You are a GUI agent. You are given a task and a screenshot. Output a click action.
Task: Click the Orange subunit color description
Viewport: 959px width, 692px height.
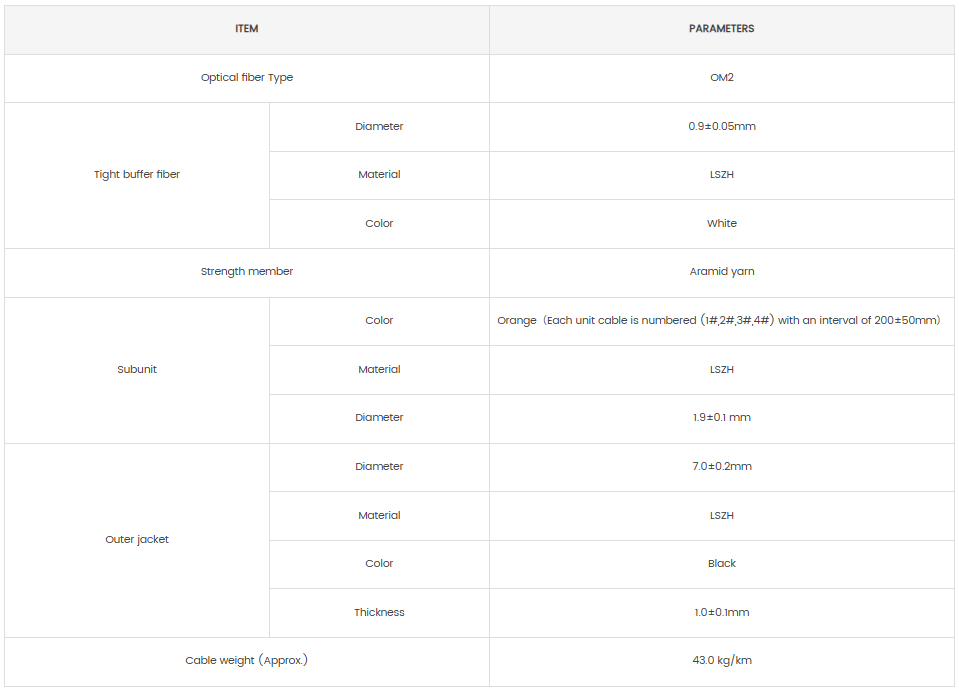pyautogui.click(x=718, y=321)
